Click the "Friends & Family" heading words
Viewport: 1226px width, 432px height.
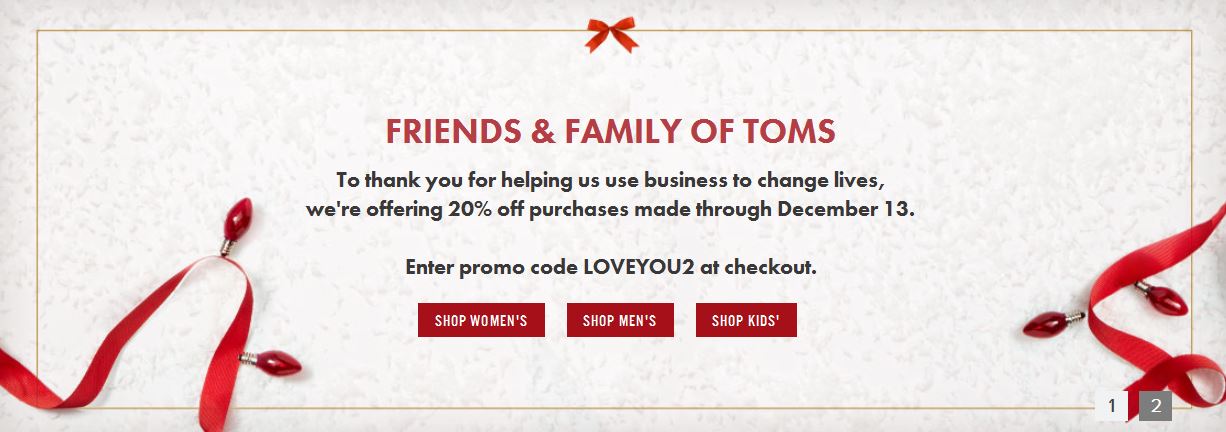(x=520, y=132)
